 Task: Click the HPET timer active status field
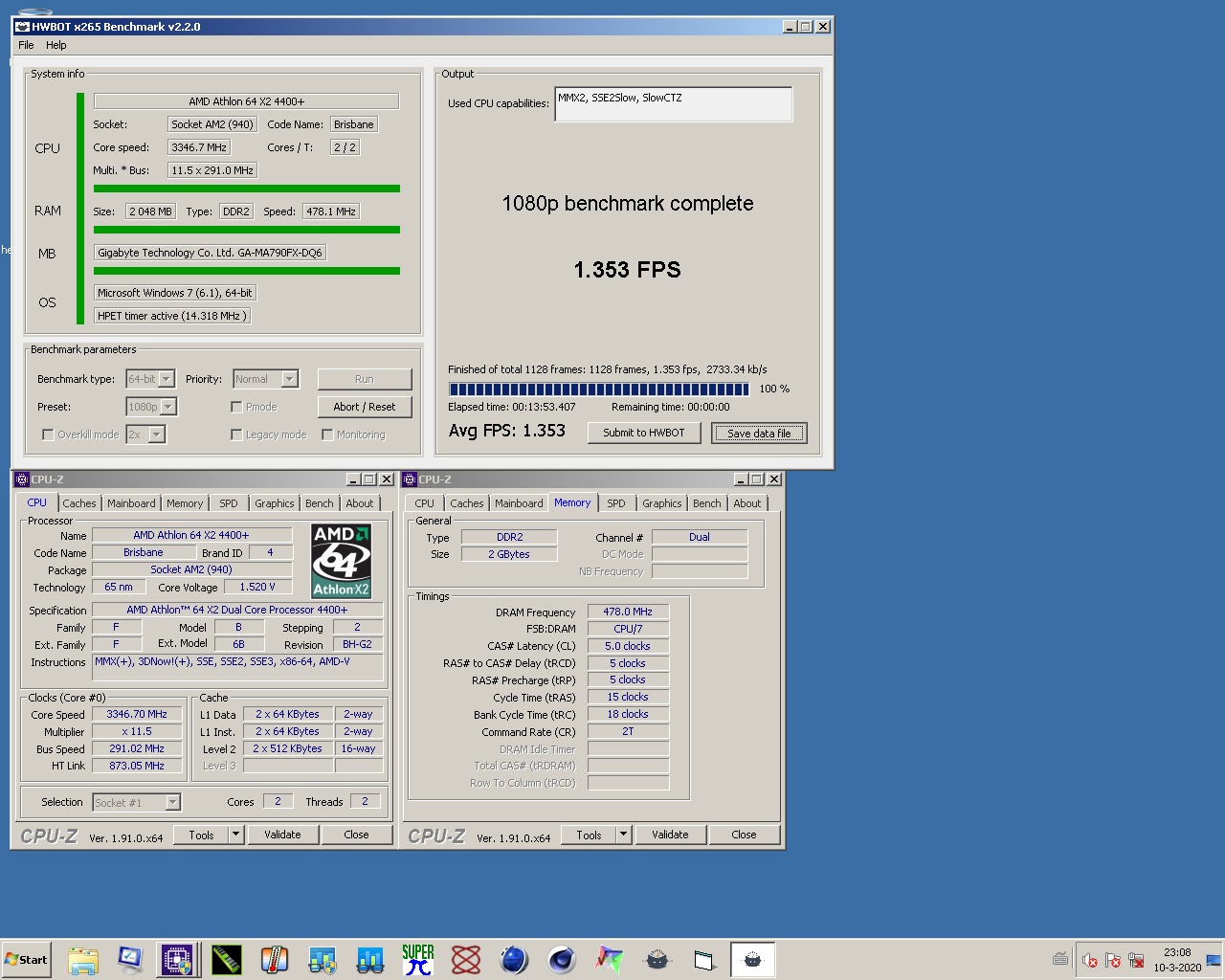coord(172,316)
